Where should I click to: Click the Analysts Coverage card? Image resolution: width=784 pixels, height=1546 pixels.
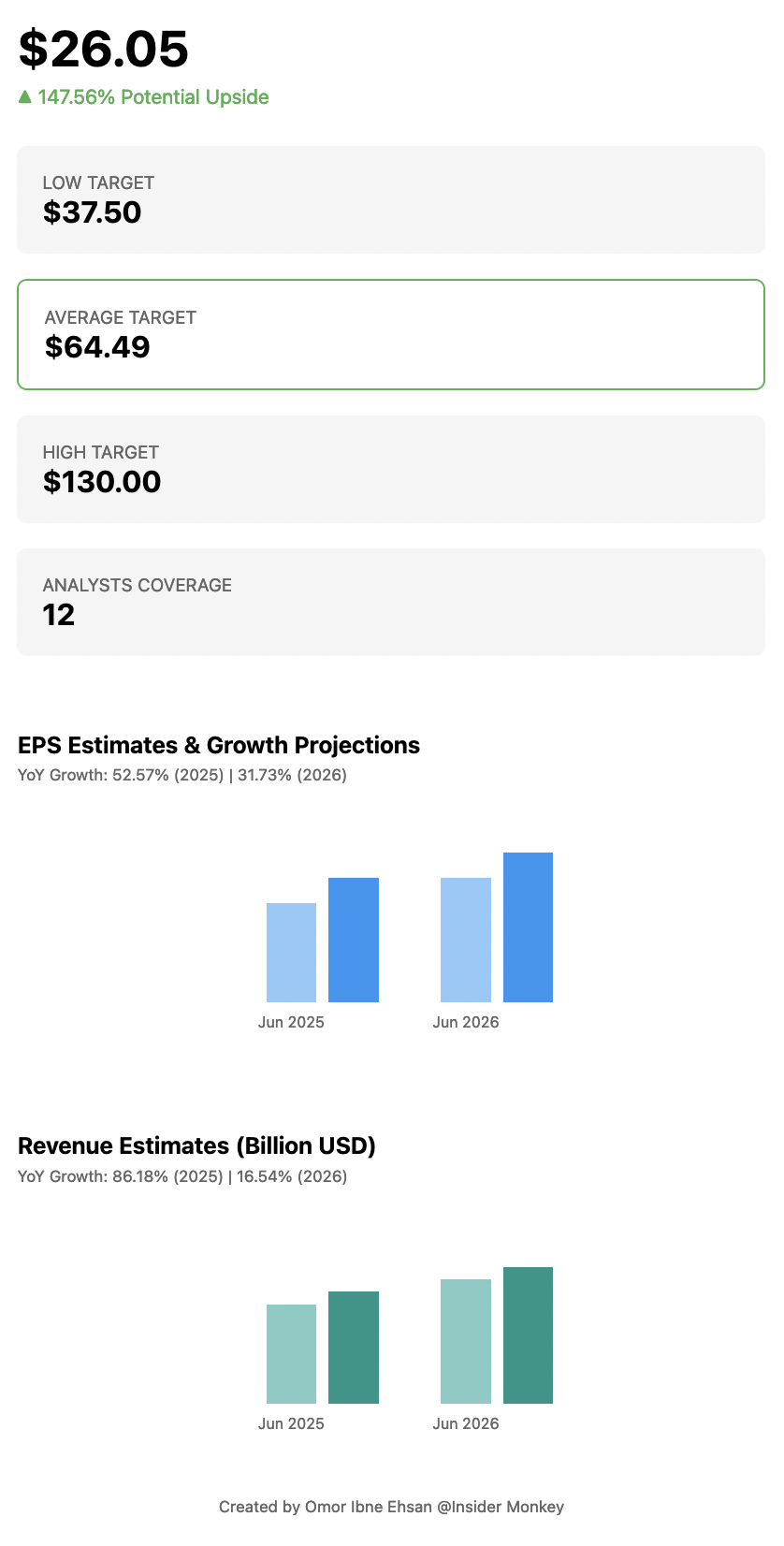[391, 602]
